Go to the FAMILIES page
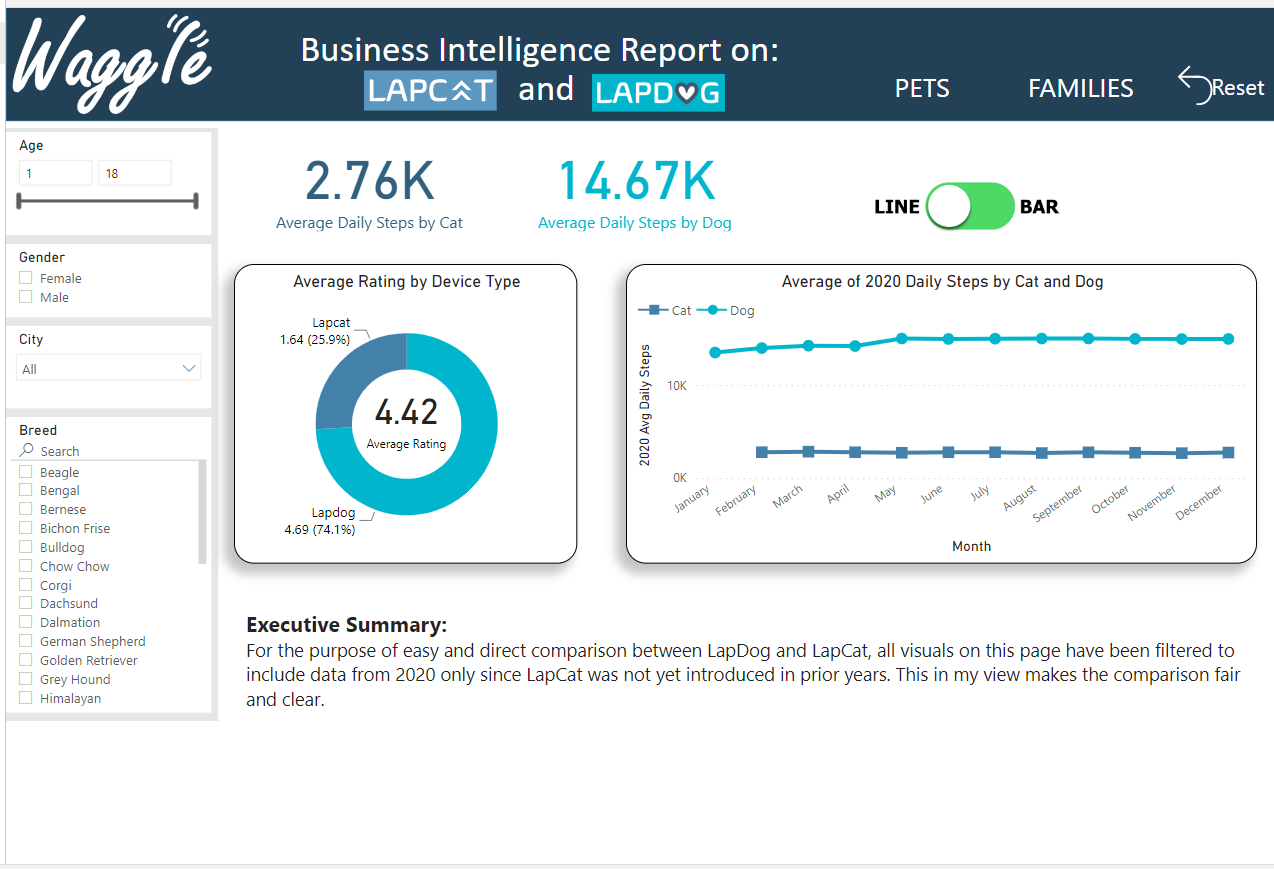The height and width of the screenshot is (869, 1274). click(1080, 89)
